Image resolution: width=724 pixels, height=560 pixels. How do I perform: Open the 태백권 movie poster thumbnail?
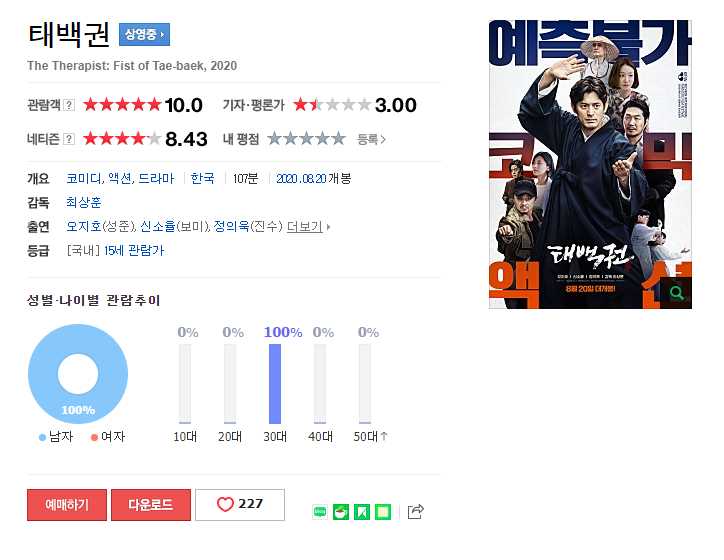coord(590,164)
